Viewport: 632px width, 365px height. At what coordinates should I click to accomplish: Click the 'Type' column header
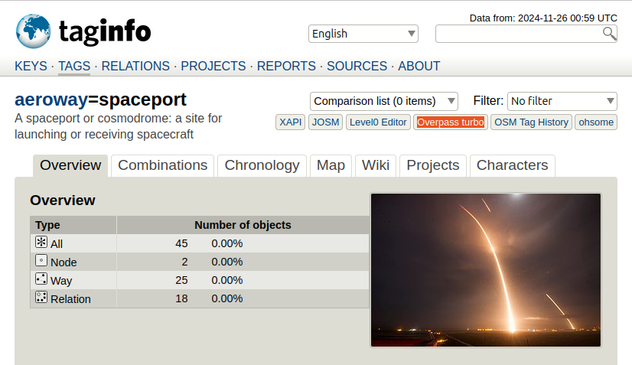pyautogui.click(x=48, y=225)
